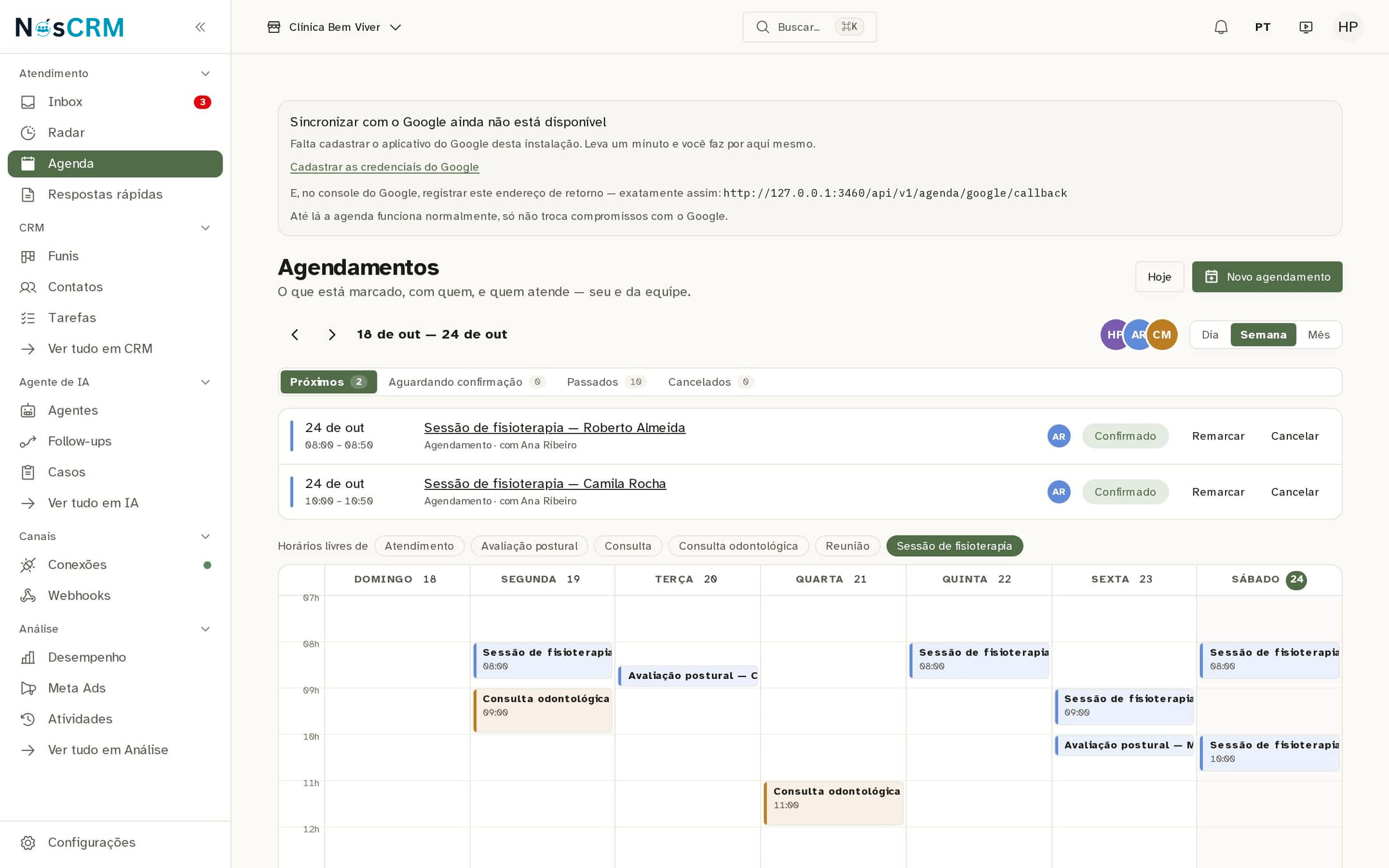Open the Próximos tab

click(x=329, y=382)
